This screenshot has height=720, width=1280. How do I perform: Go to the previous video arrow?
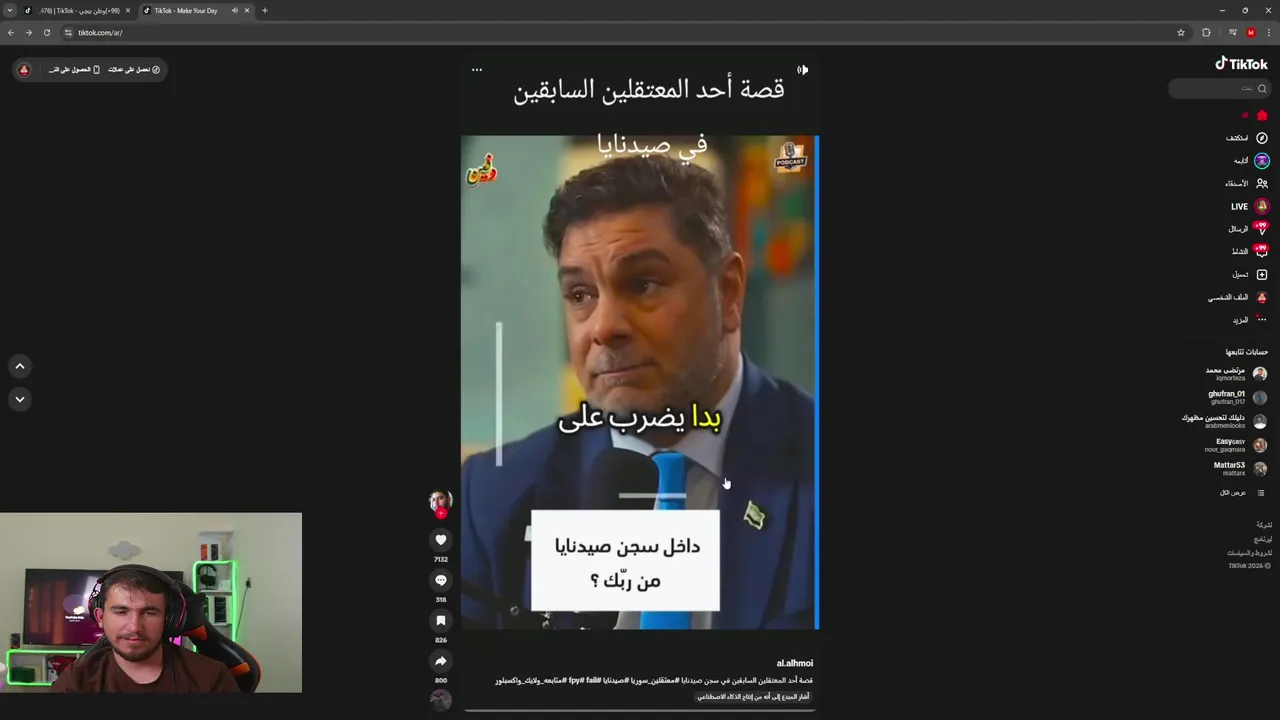tap(20, 366)
